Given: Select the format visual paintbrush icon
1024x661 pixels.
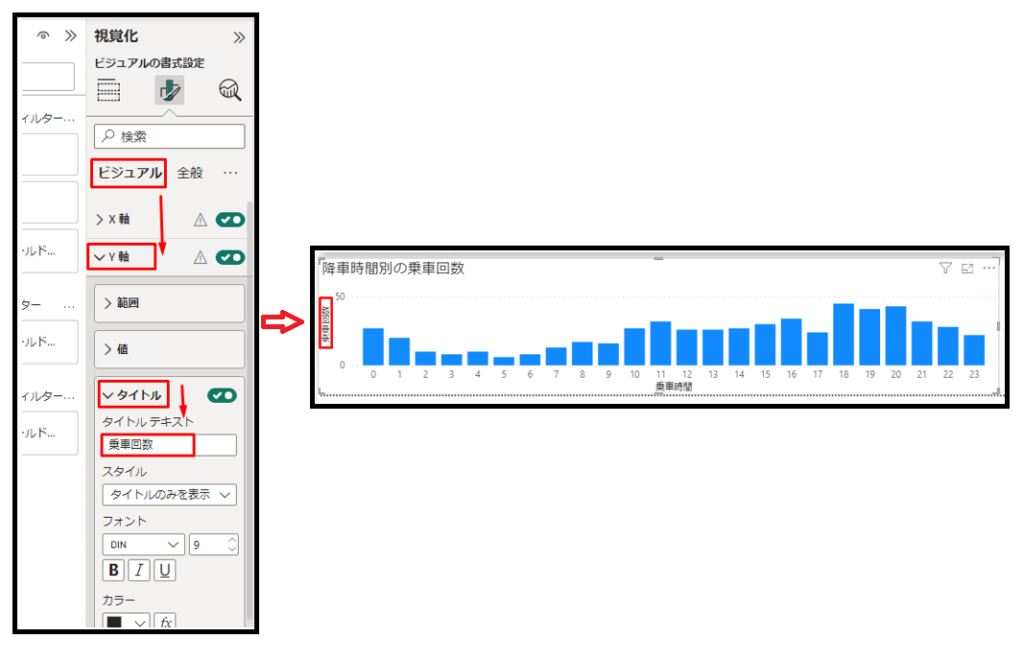Looking at the screenshot, I should click(169, 90).
